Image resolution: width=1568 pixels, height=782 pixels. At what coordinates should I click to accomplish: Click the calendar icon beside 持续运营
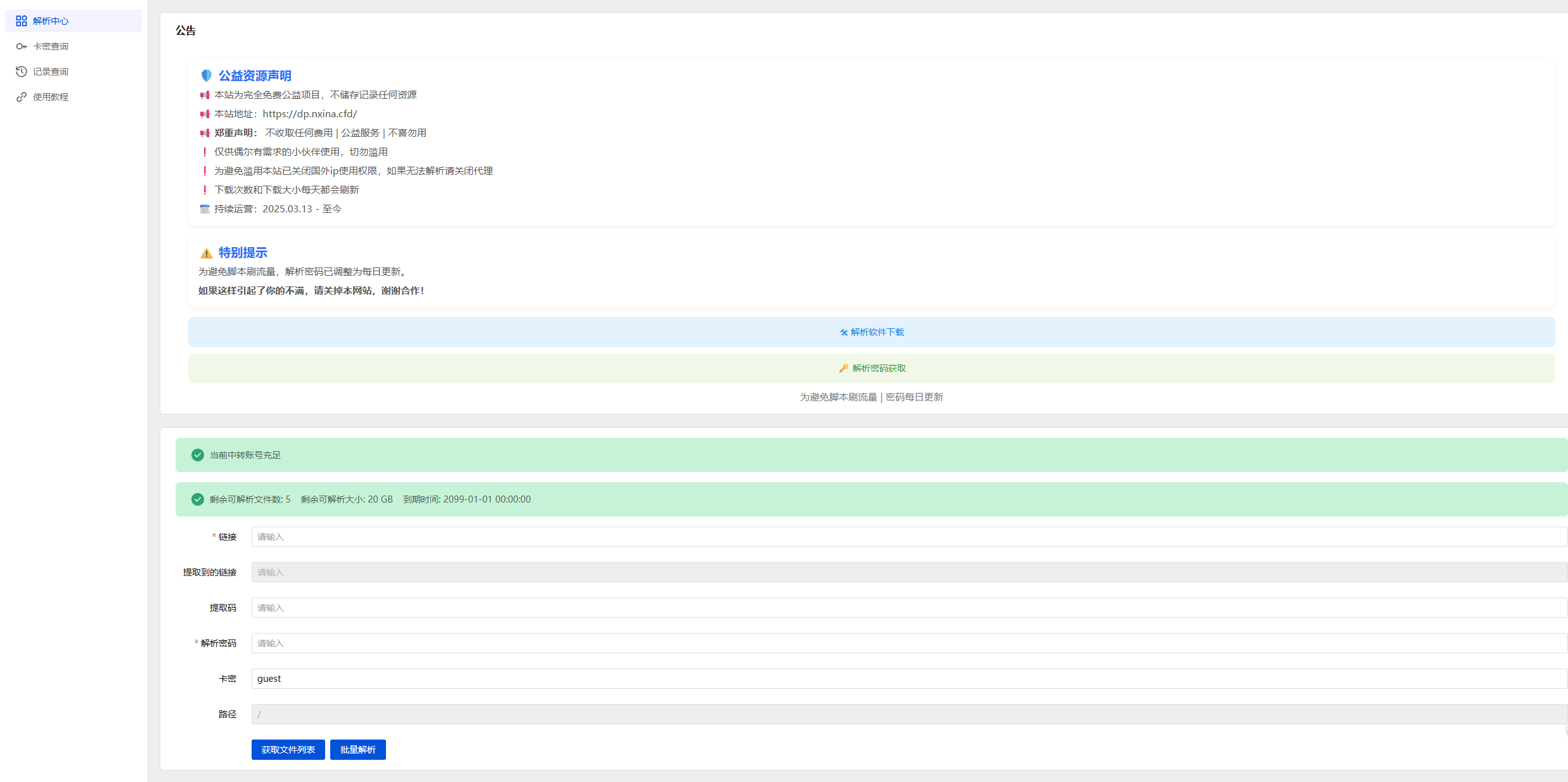click(x=205, y=209)
